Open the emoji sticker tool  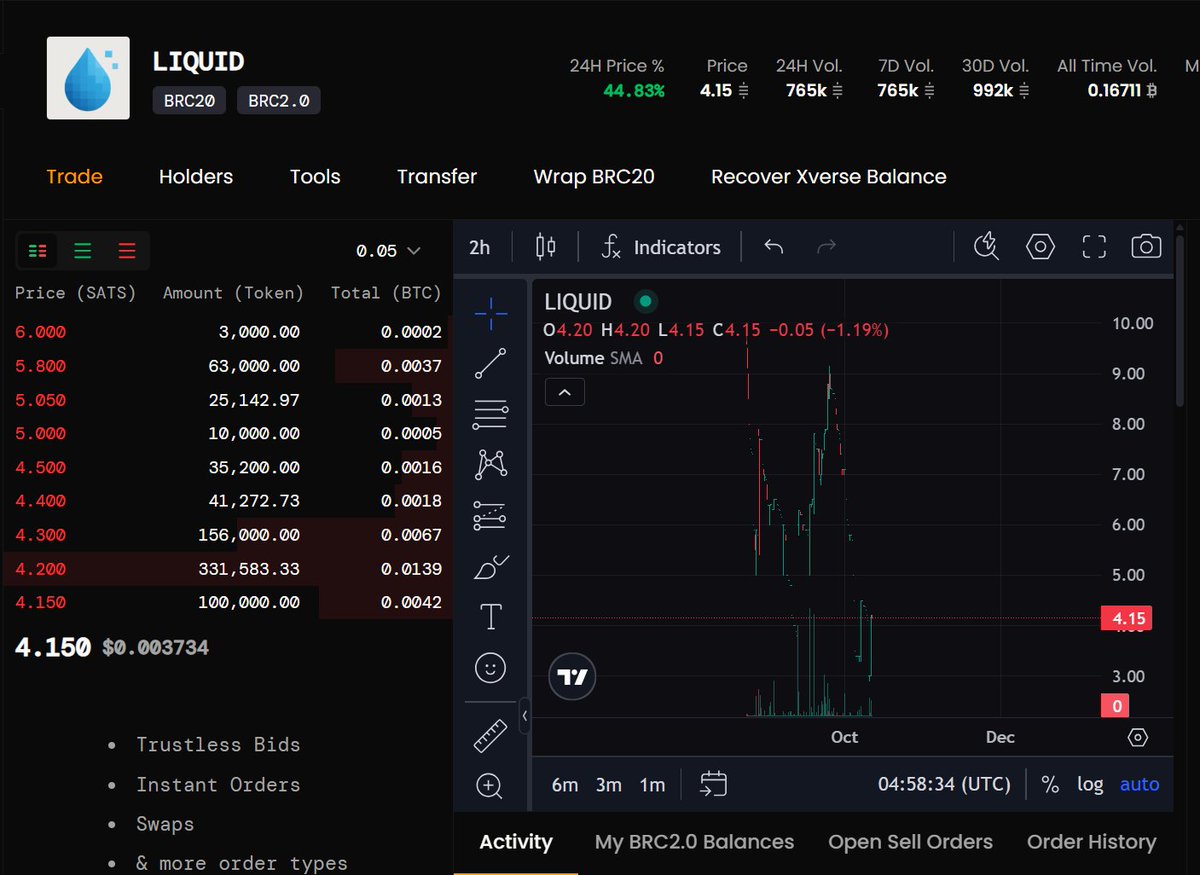tap(490, 667)
